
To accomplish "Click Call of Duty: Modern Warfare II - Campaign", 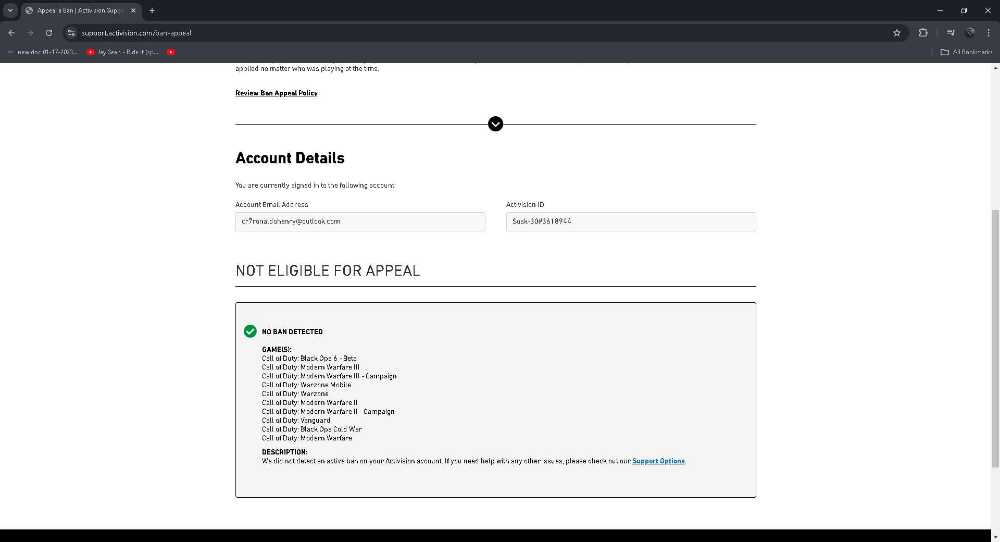I will pos(328,412).
